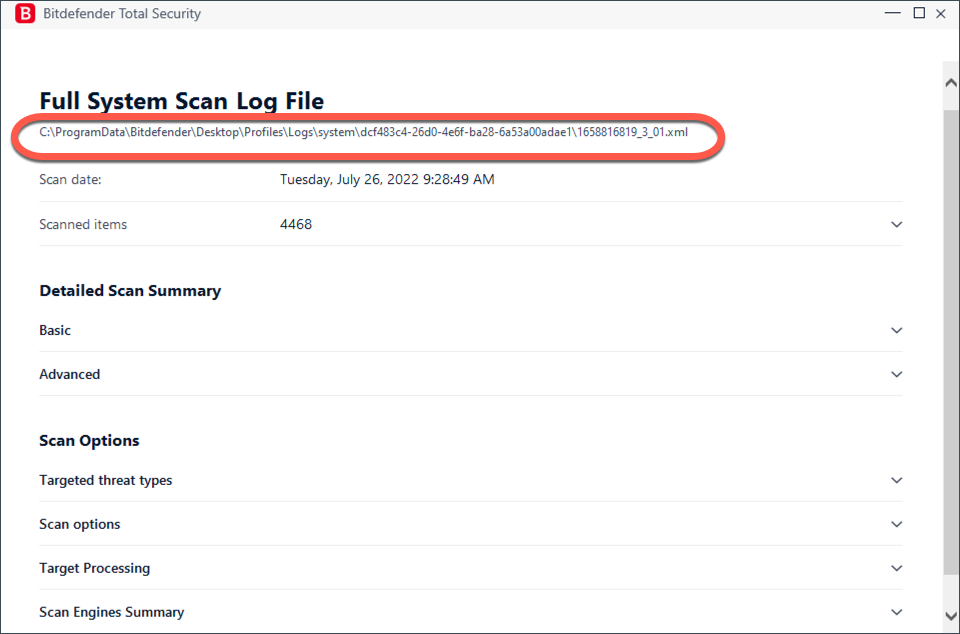Click the Bitdefender logo icon in title bar
Image resolution: width=960 pixels, height=634 pixels.
point(25,13)
